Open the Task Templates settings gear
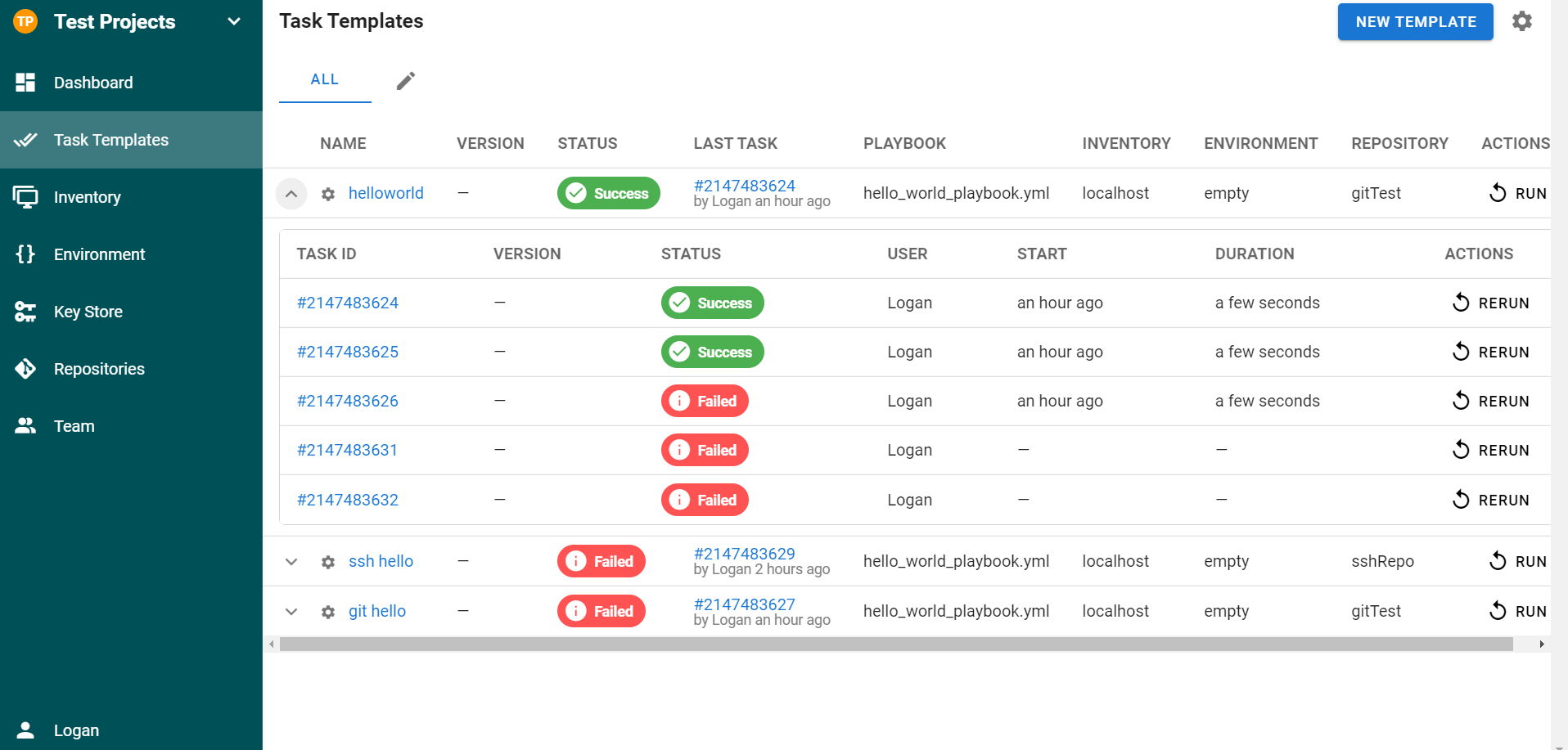 coord(1521,21)
